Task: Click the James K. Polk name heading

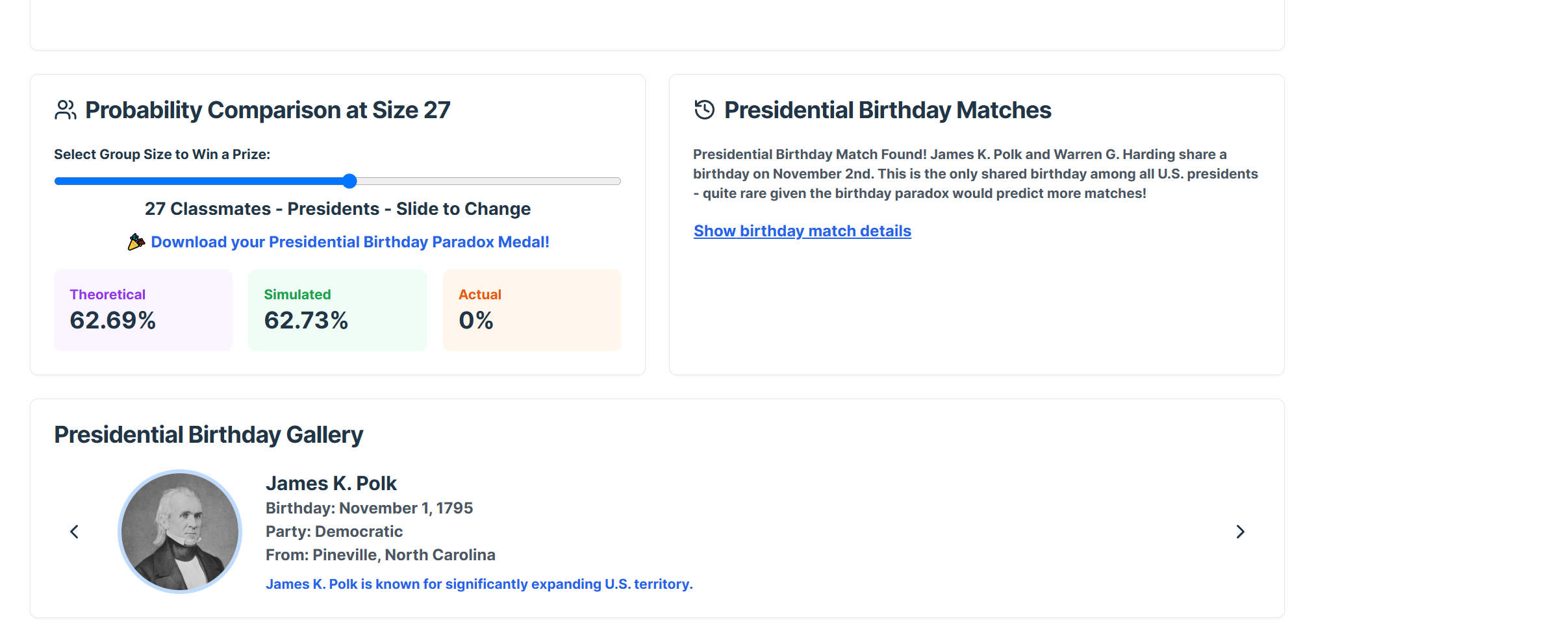Action: point(331,484)
